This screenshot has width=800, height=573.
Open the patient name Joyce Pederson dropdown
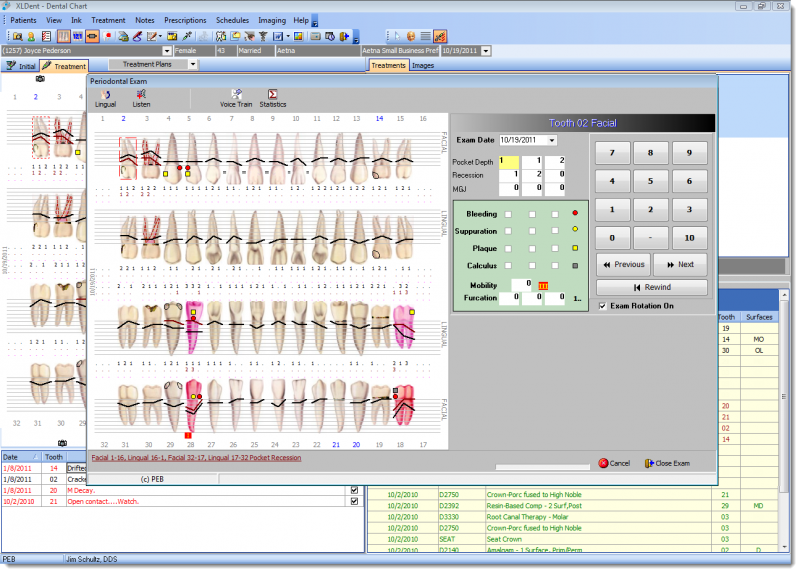pos(168,49)
